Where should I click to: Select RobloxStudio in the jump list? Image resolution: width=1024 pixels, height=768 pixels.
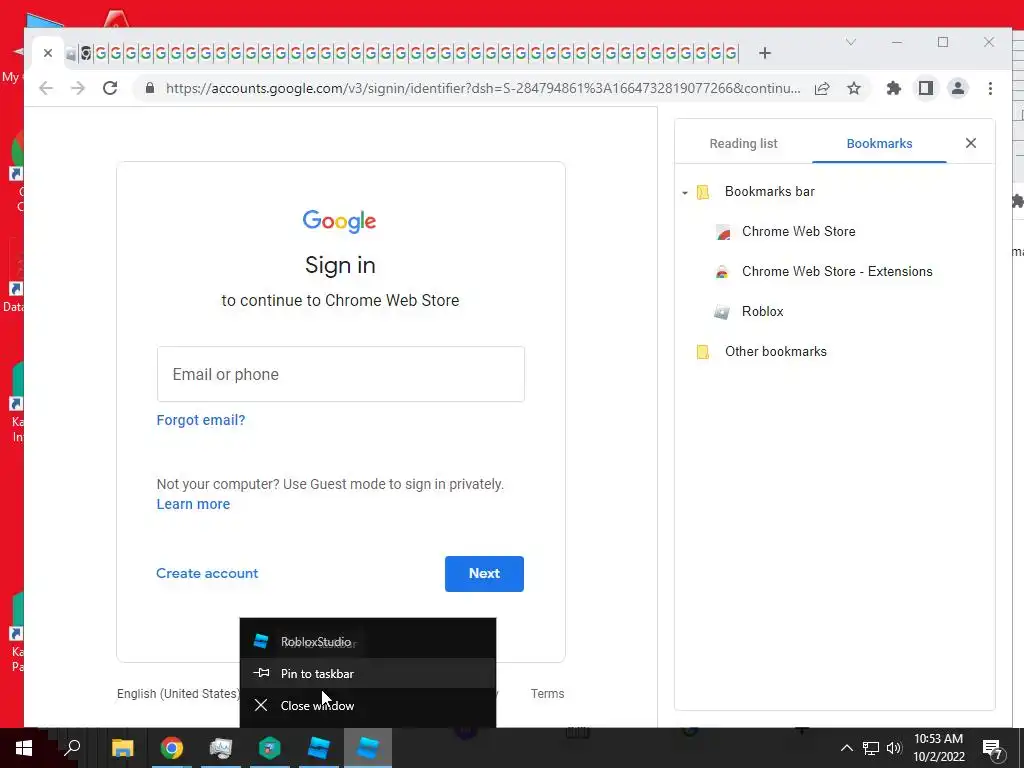368,642
